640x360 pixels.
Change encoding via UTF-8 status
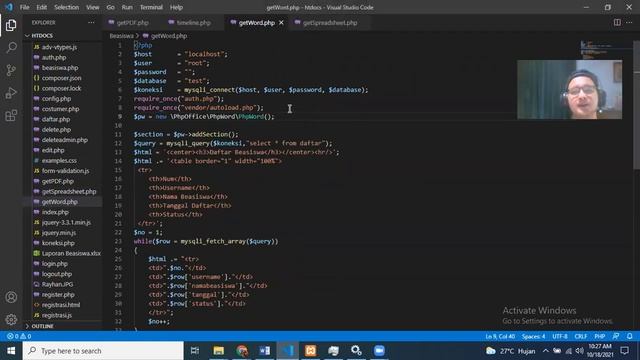coord(560,336)
